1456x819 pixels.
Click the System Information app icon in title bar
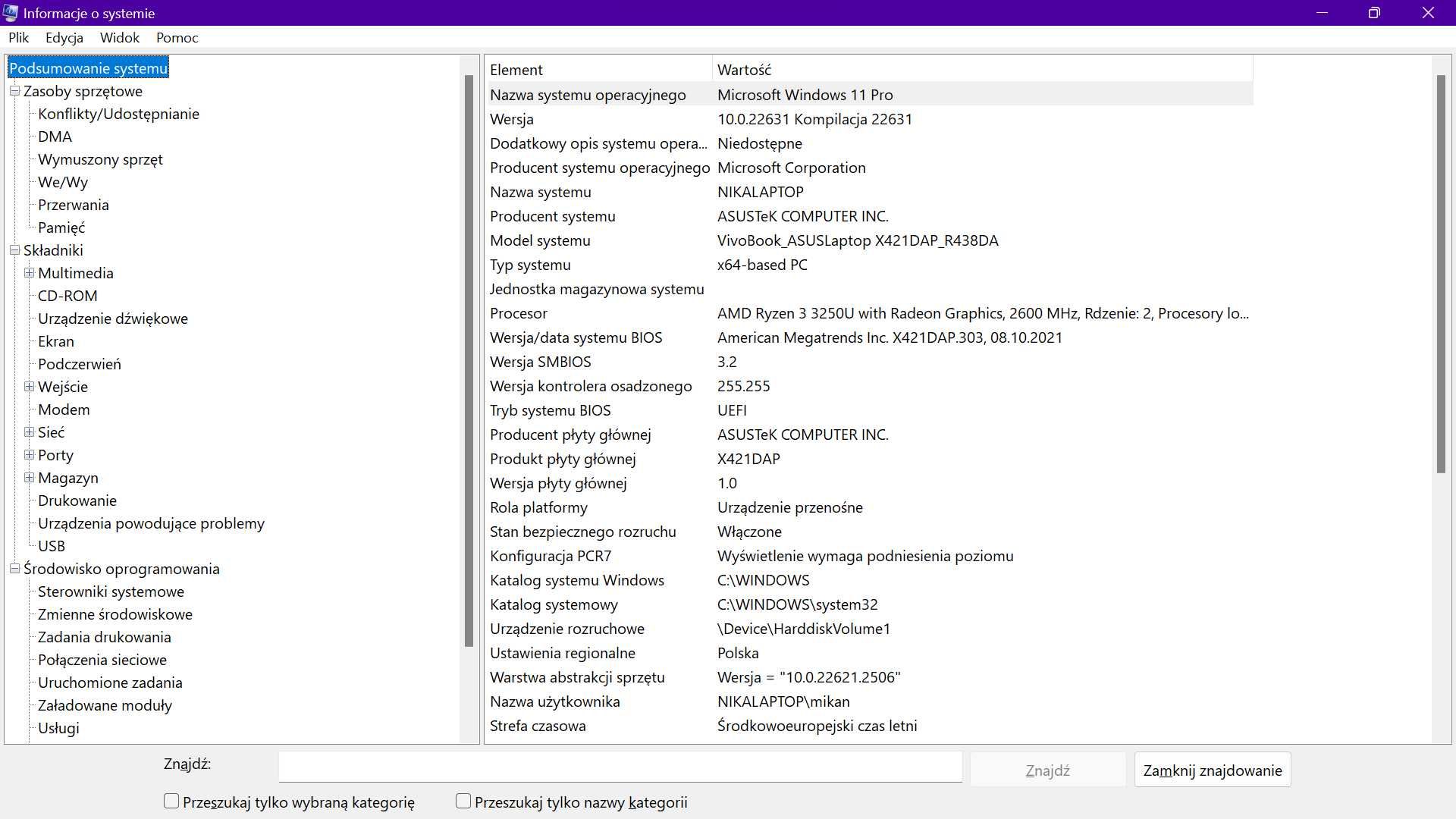[10, 13]
